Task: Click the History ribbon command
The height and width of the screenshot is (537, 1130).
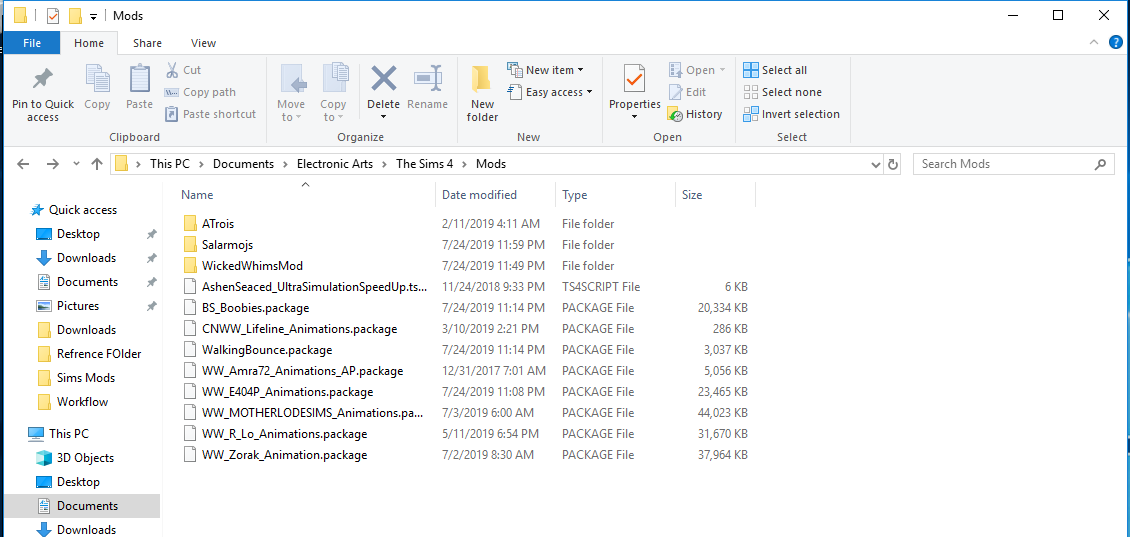Action: [695, 114]
